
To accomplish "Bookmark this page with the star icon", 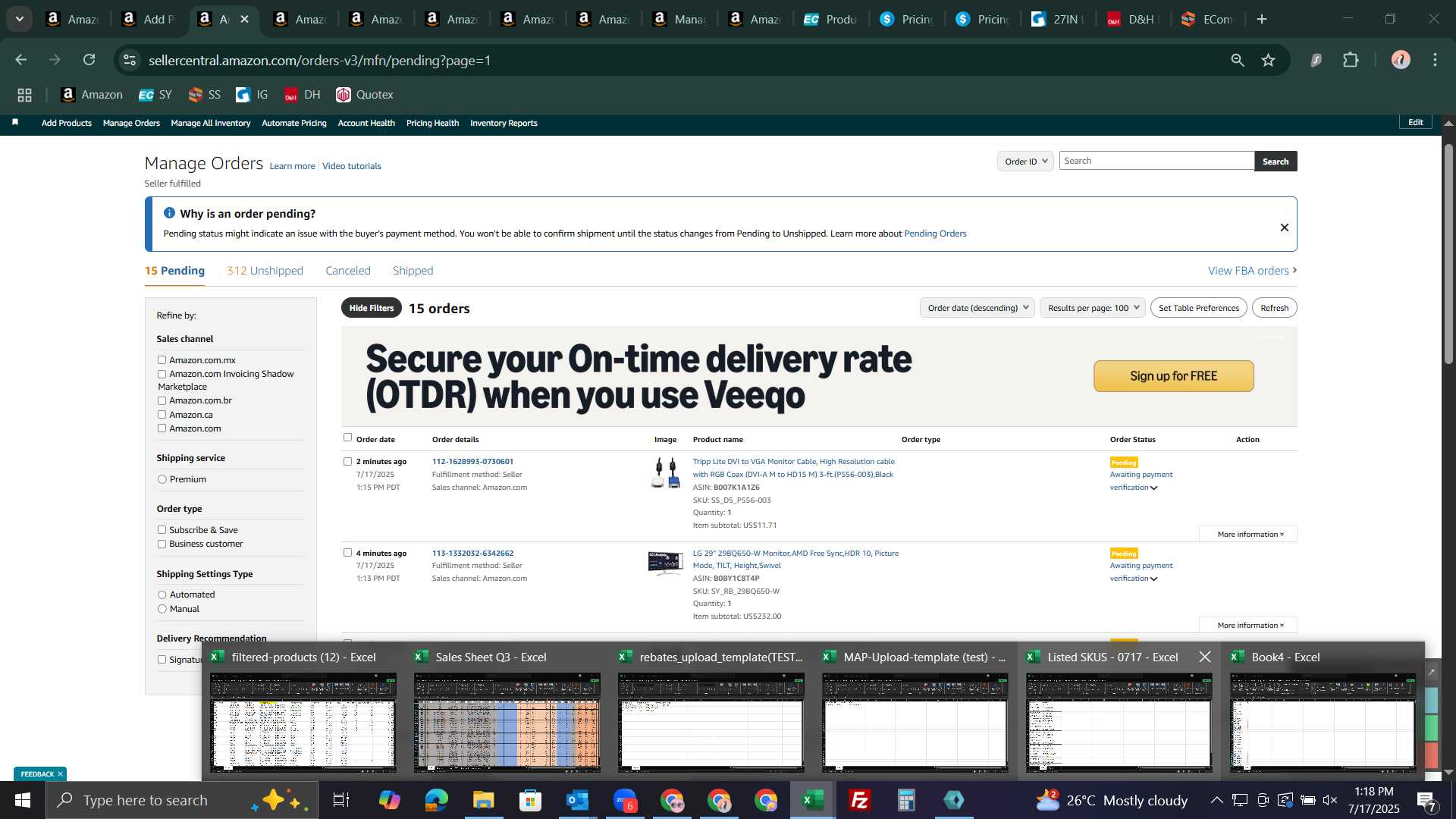I will tap(1269, 60).
